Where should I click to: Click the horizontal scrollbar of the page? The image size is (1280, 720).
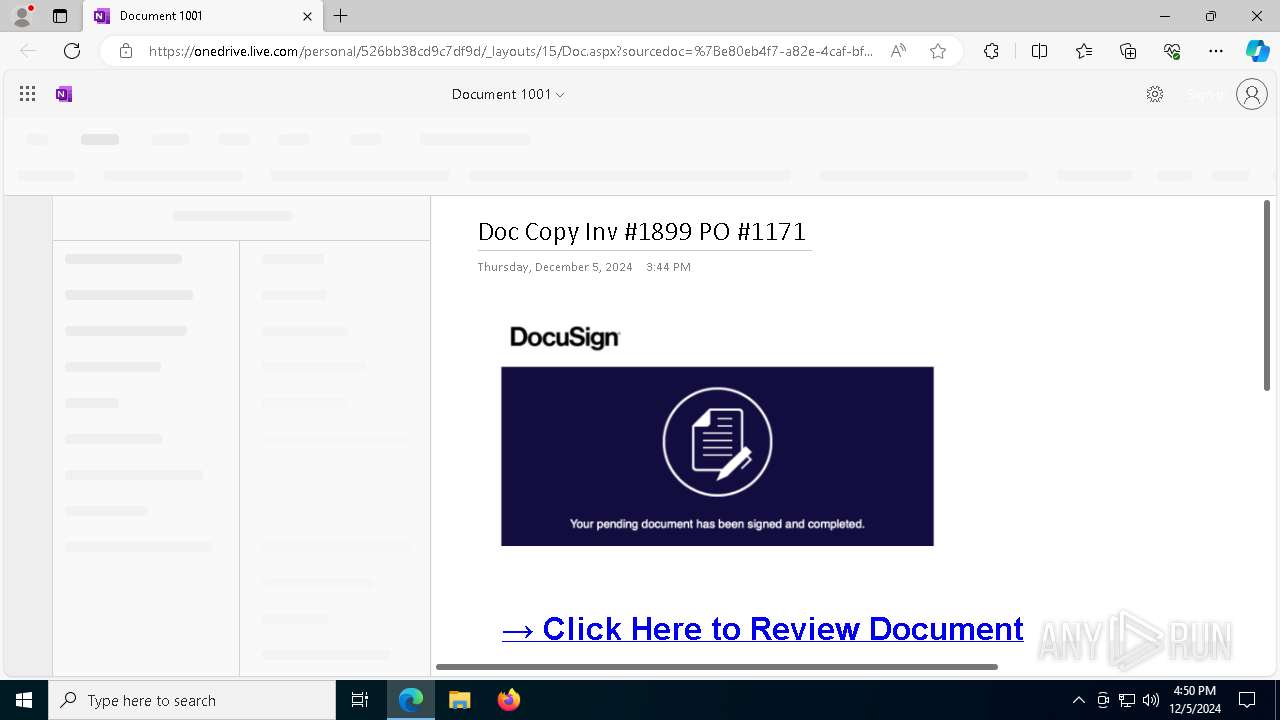(717, 666)
